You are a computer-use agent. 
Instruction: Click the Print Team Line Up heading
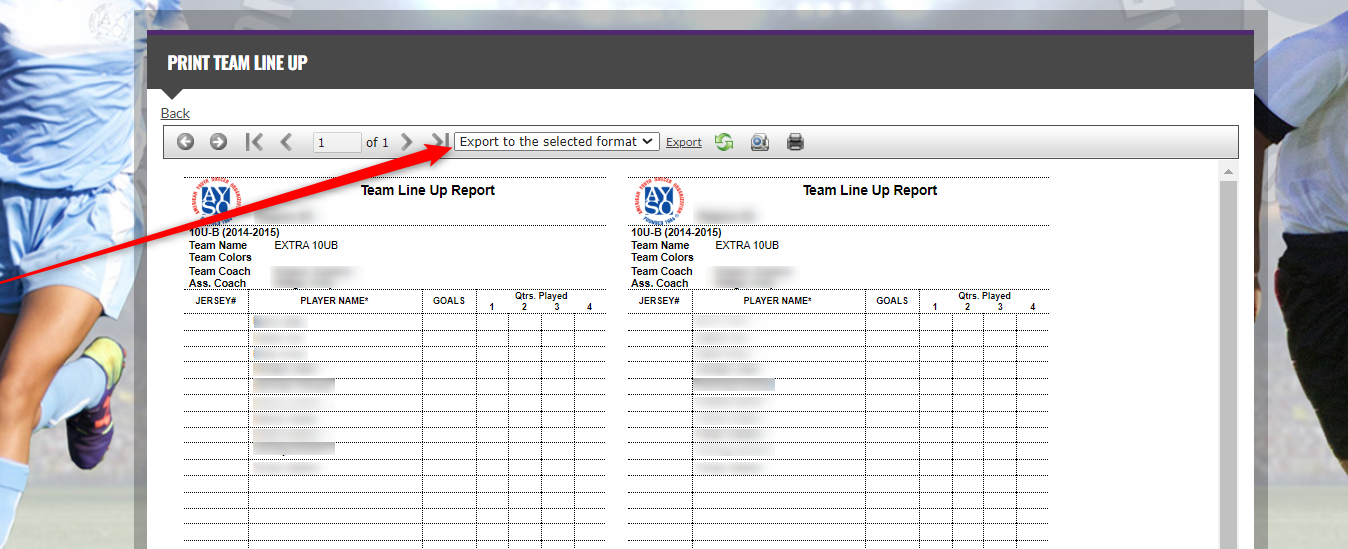pos(237,63)
